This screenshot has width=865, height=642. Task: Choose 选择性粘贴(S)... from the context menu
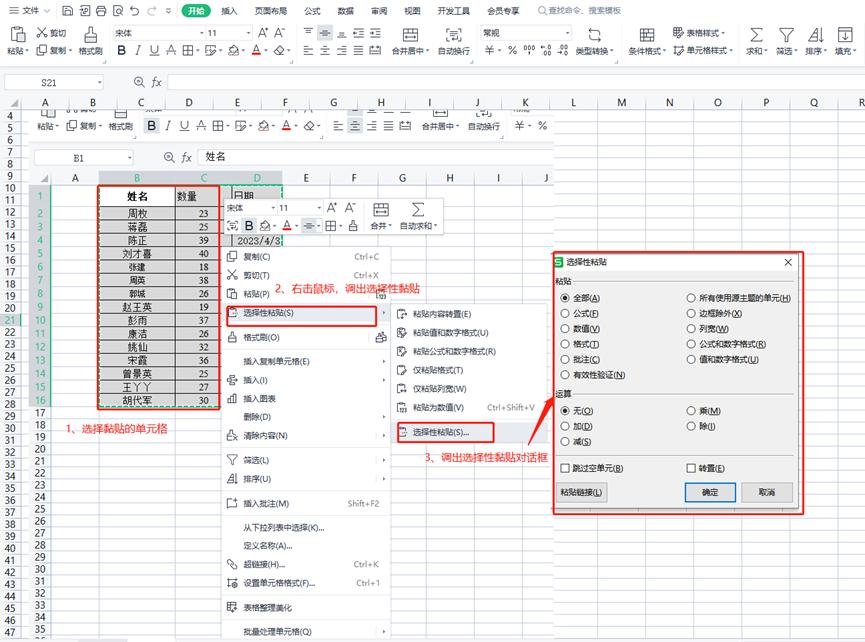click(442, 433)
